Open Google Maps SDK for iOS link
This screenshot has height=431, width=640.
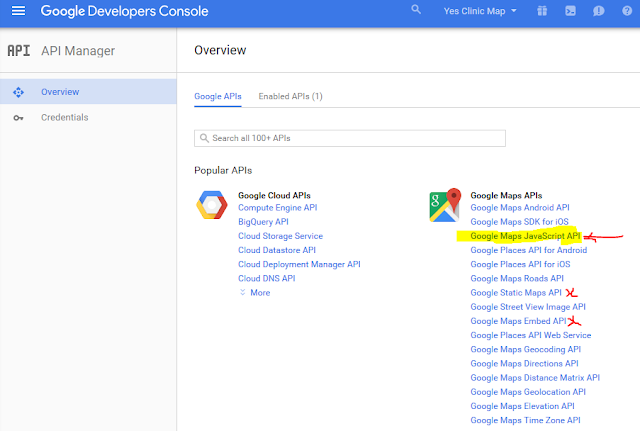point(519,222)
